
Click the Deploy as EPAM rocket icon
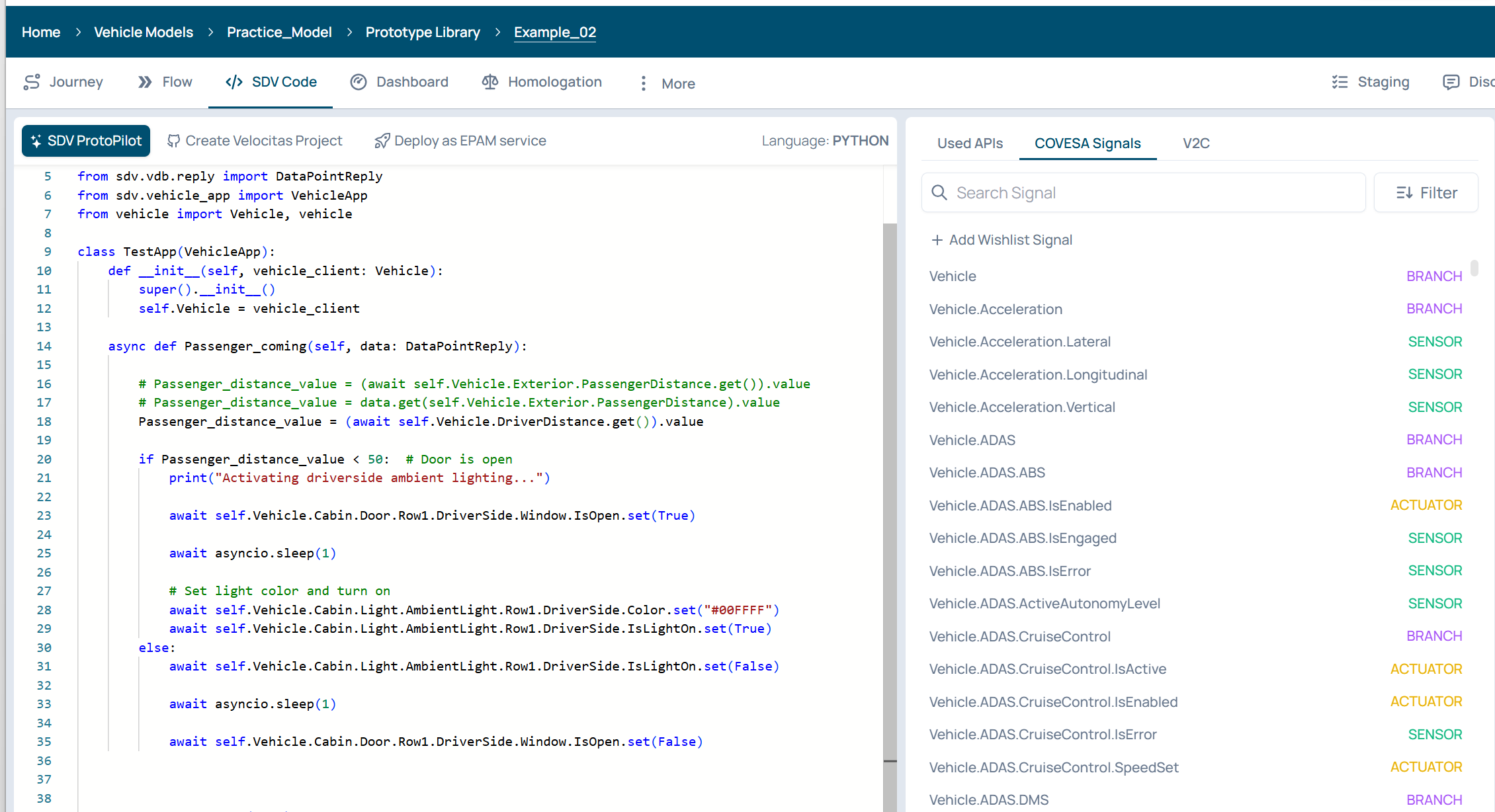[382, 141]
